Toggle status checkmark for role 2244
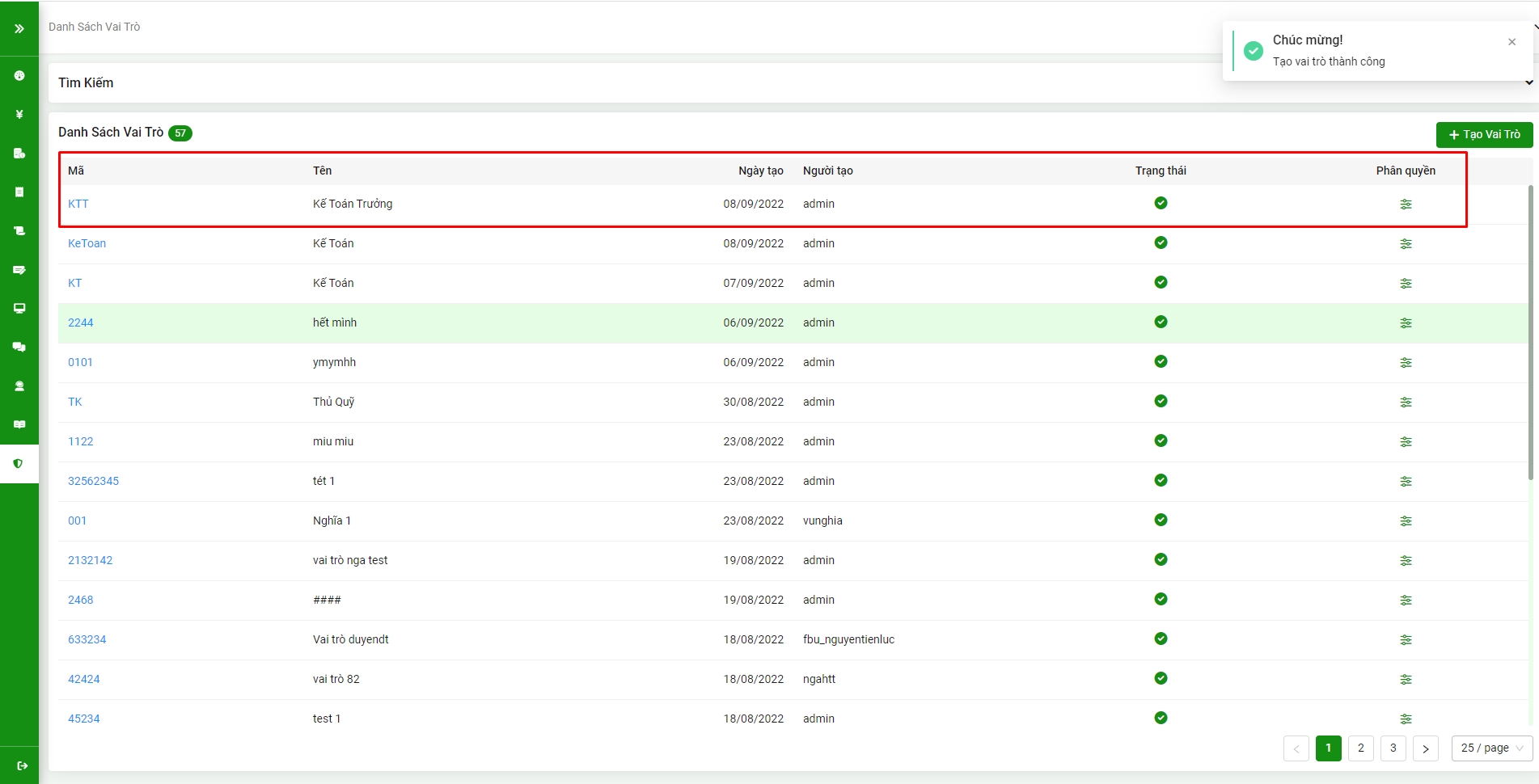 (1161, 322)
